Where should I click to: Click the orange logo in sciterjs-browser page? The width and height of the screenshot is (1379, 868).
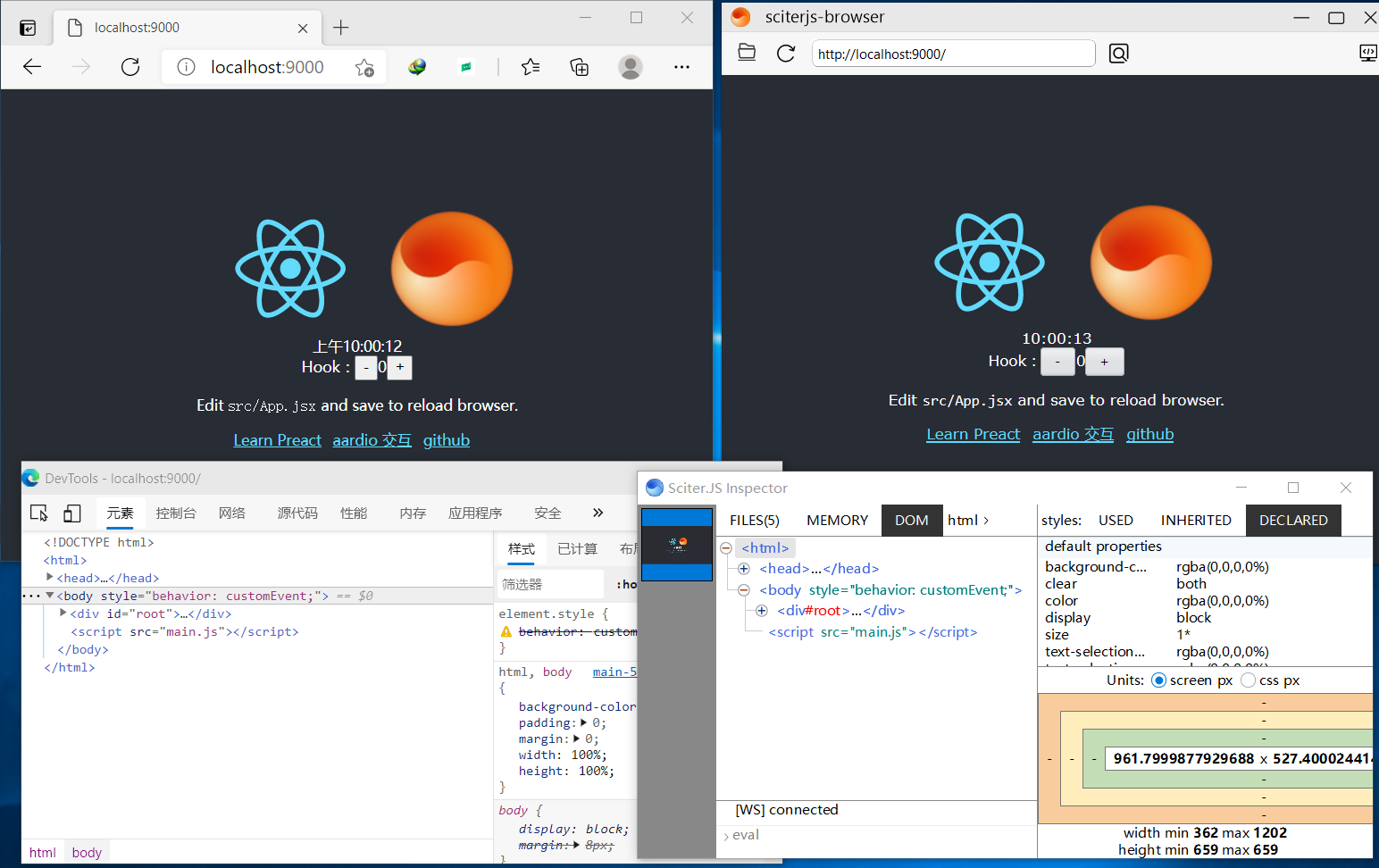[1151, 263]
